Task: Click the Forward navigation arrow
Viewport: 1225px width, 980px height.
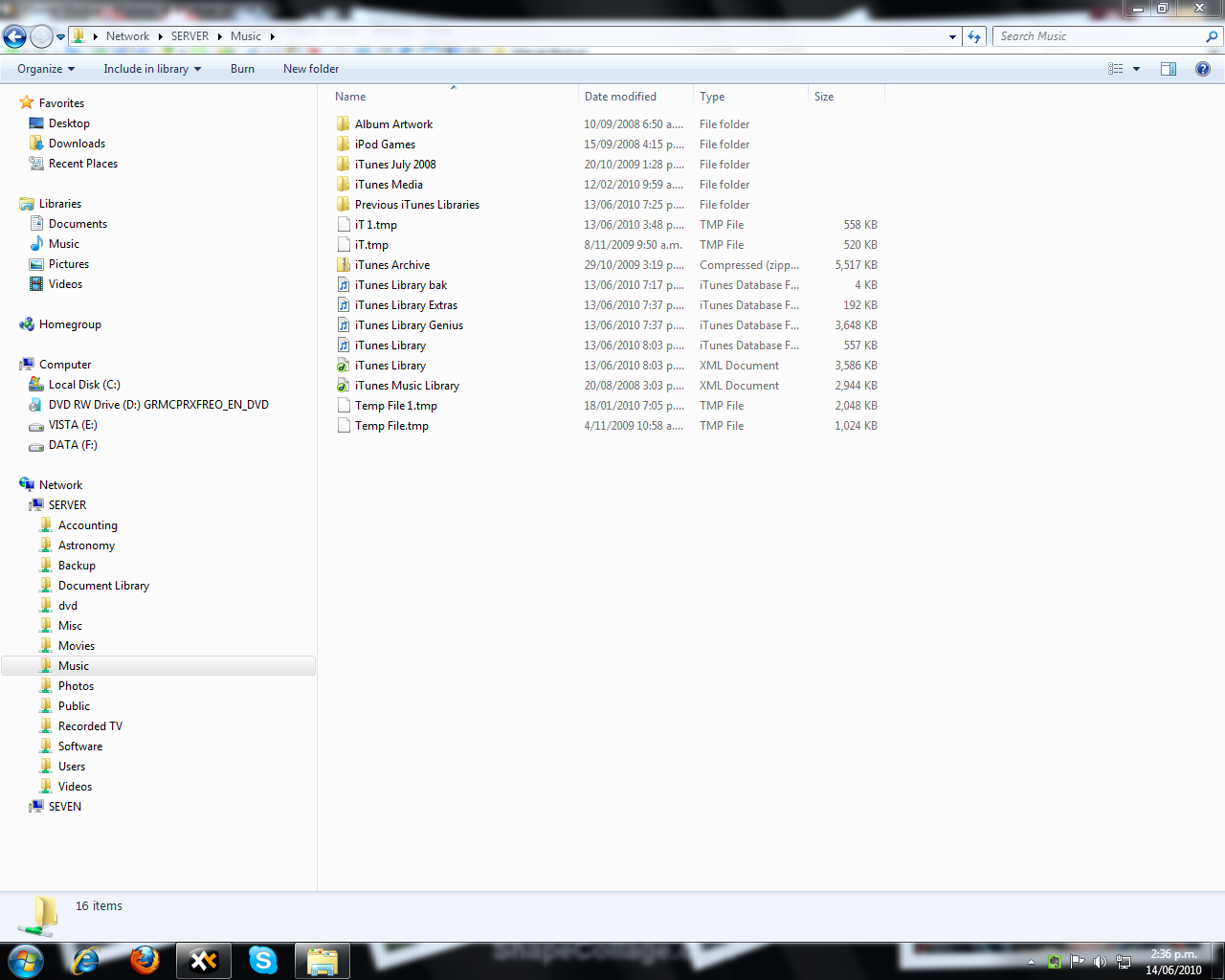Action: (41, 36)
